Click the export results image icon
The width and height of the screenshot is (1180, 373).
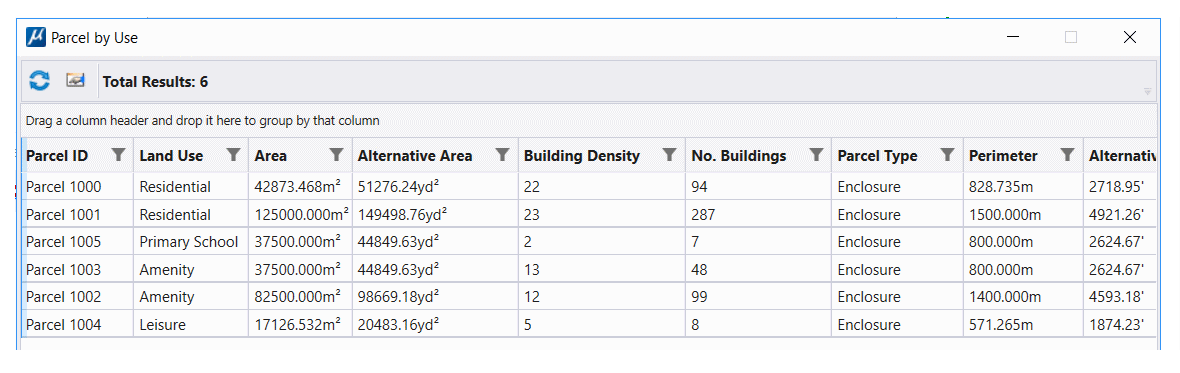point(75,80)
